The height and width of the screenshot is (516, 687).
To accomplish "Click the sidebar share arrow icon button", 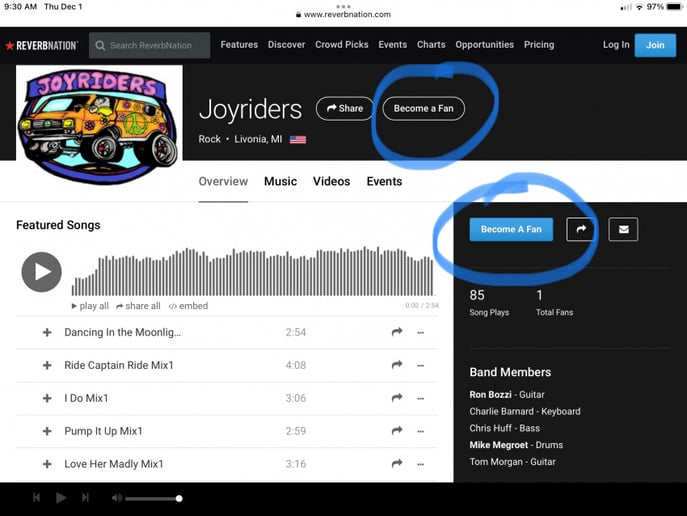I will (x=581, y=229).
